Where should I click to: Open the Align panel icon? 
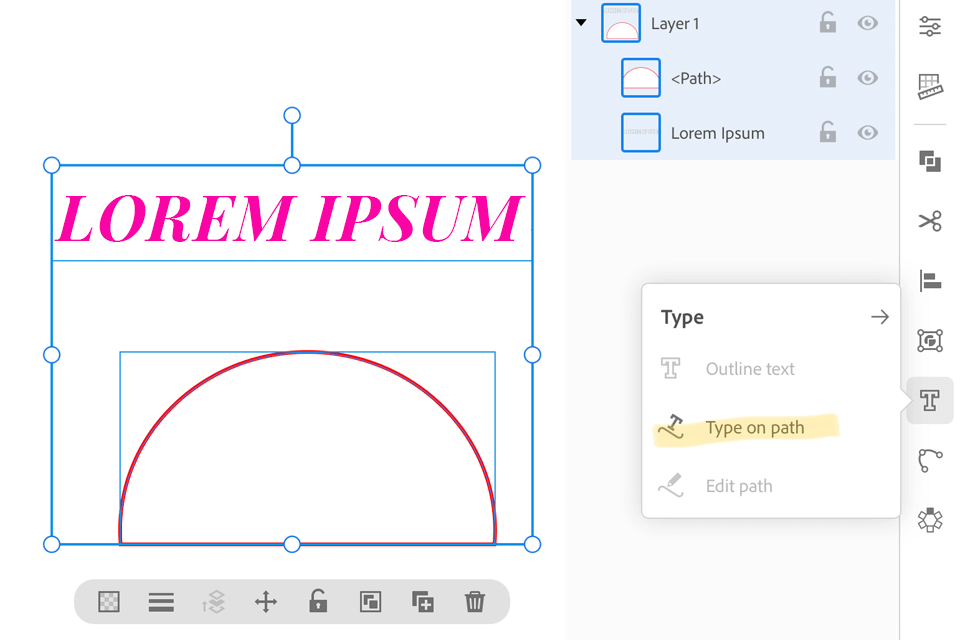point(930,281)
